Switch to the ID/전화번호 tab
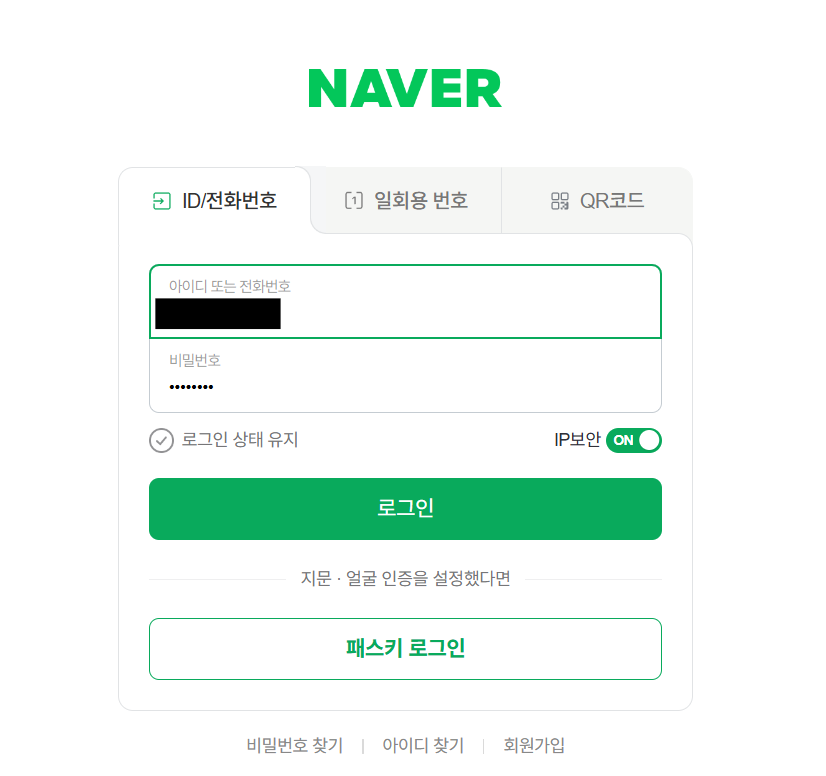Screen dimensions: 826x776 pyautogui.click(x=215, y=201)
